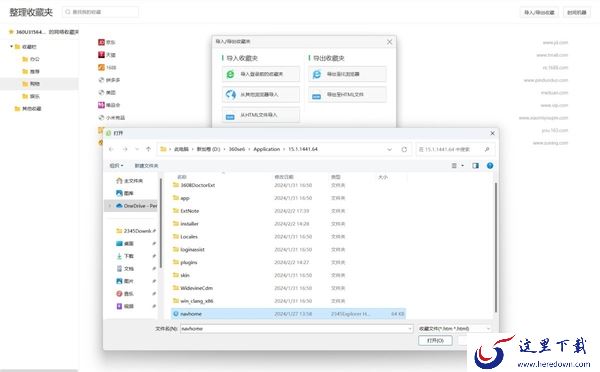Click the Open dialog folder search field
Image resolution: width=600 pixels, height=372 pixels.
455,149
